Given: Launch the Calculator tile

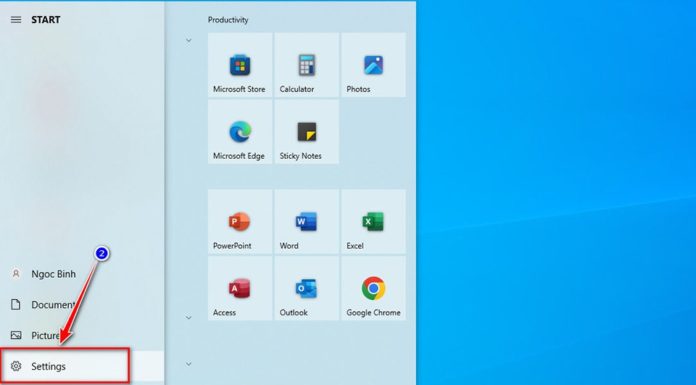Looking at the screenshot, I should click(307, 65).
